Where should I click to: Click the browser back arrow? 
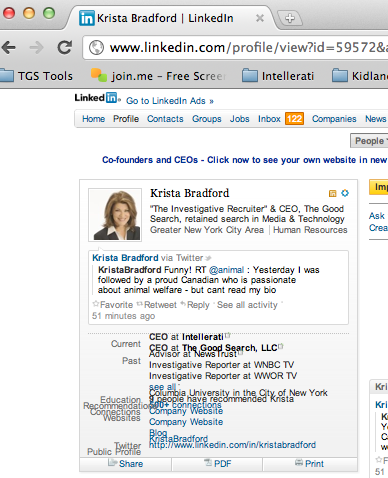pos(9,48)
